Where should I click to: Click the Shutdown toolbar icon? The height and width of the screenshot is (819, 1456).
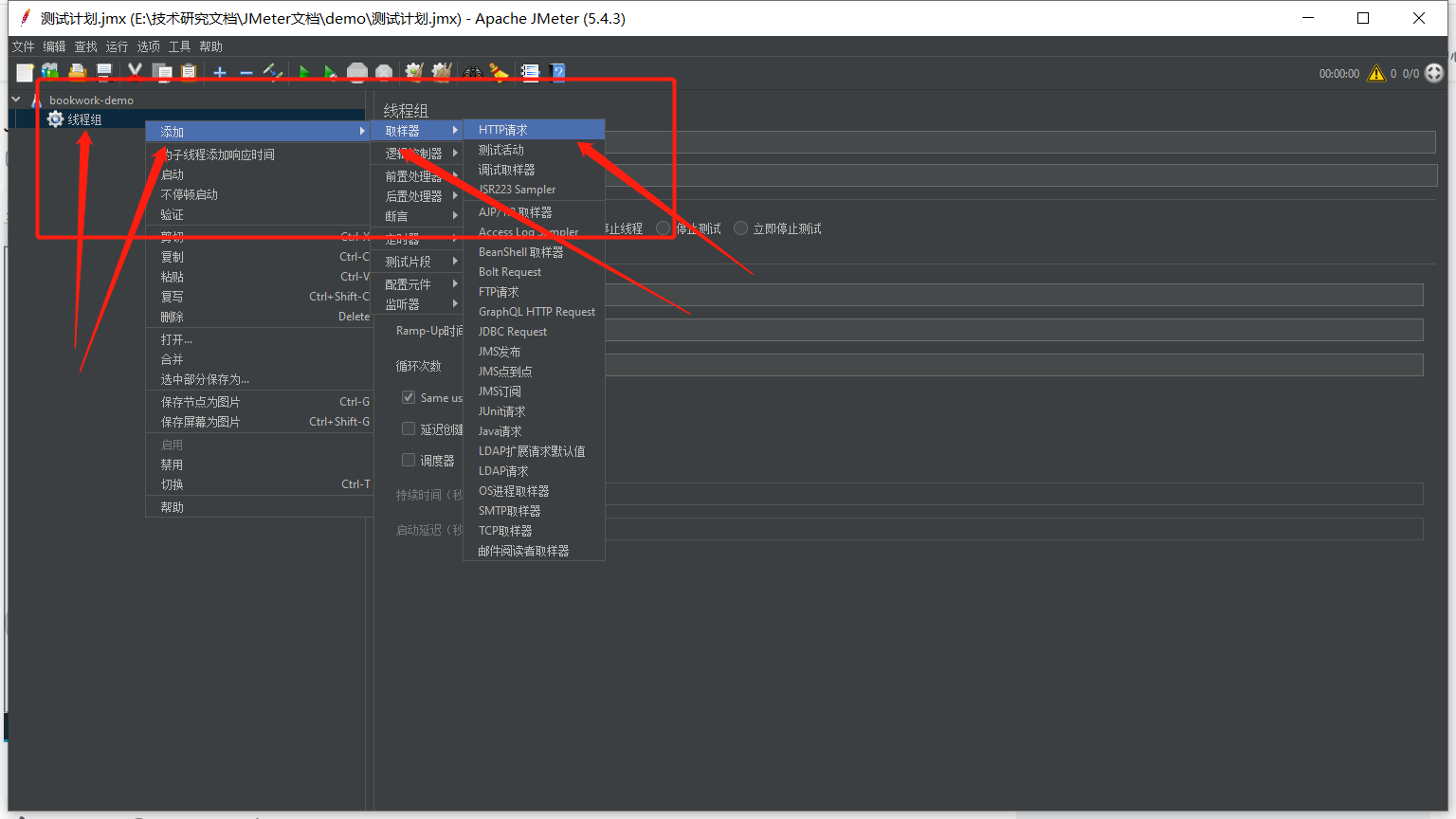[x=384, y=73]
